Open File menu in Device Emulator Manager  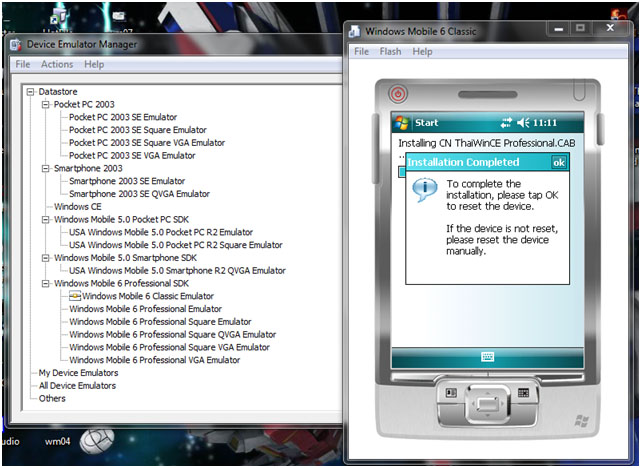(x=23, y=64)
